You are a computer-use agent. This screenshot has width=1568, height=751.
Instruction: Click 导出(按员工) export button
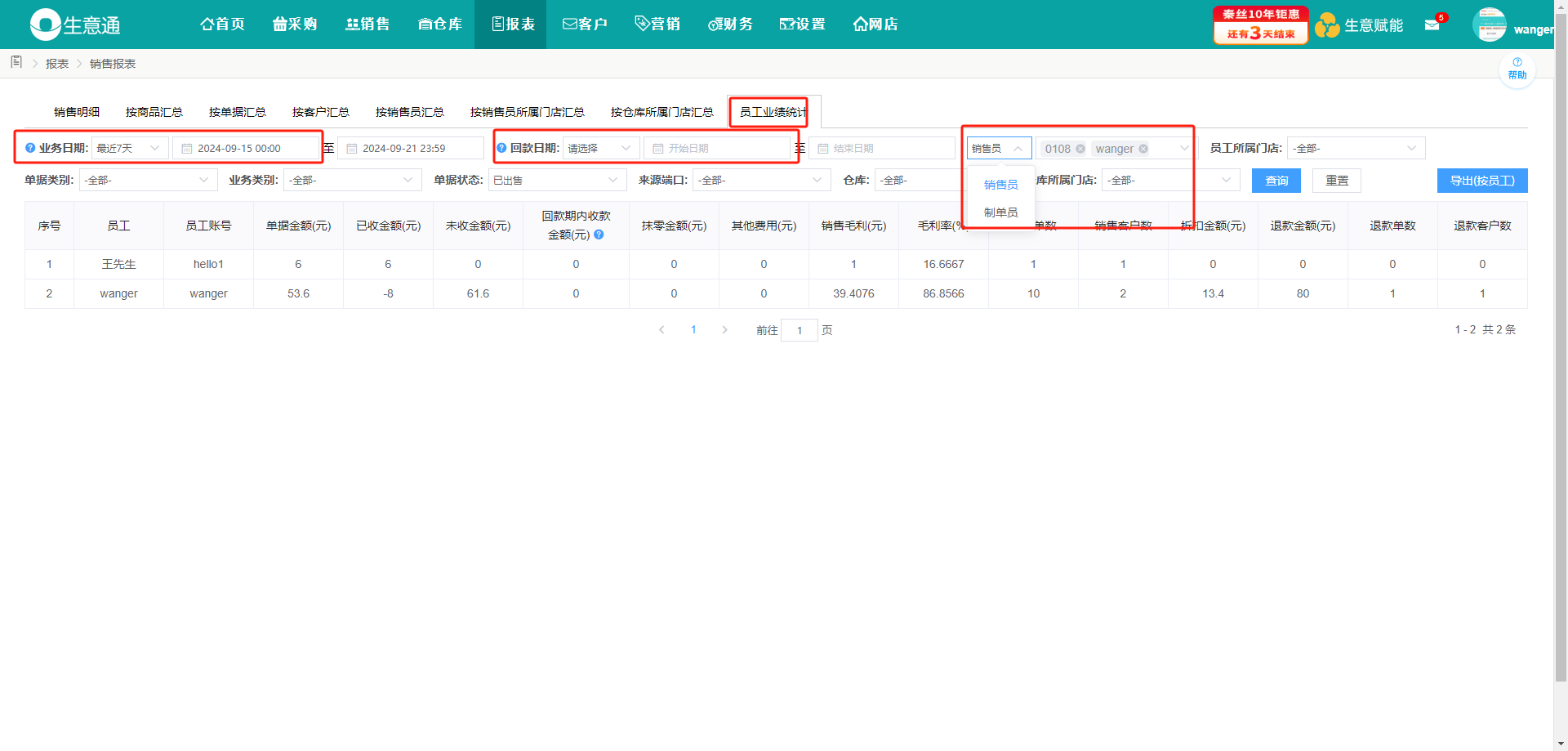coord(1482,181)
